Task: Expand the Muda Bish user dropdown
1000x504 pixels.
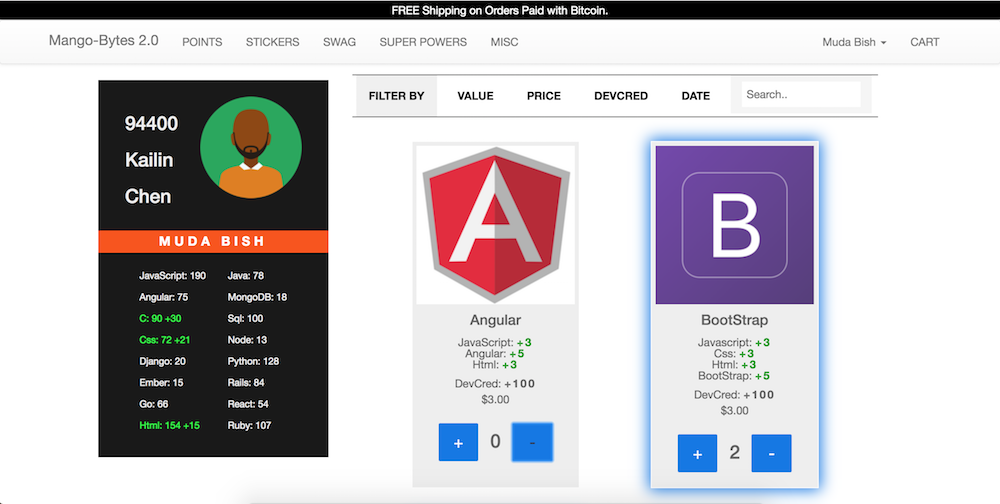Action: pyautogui.click(x=854, y=42)
